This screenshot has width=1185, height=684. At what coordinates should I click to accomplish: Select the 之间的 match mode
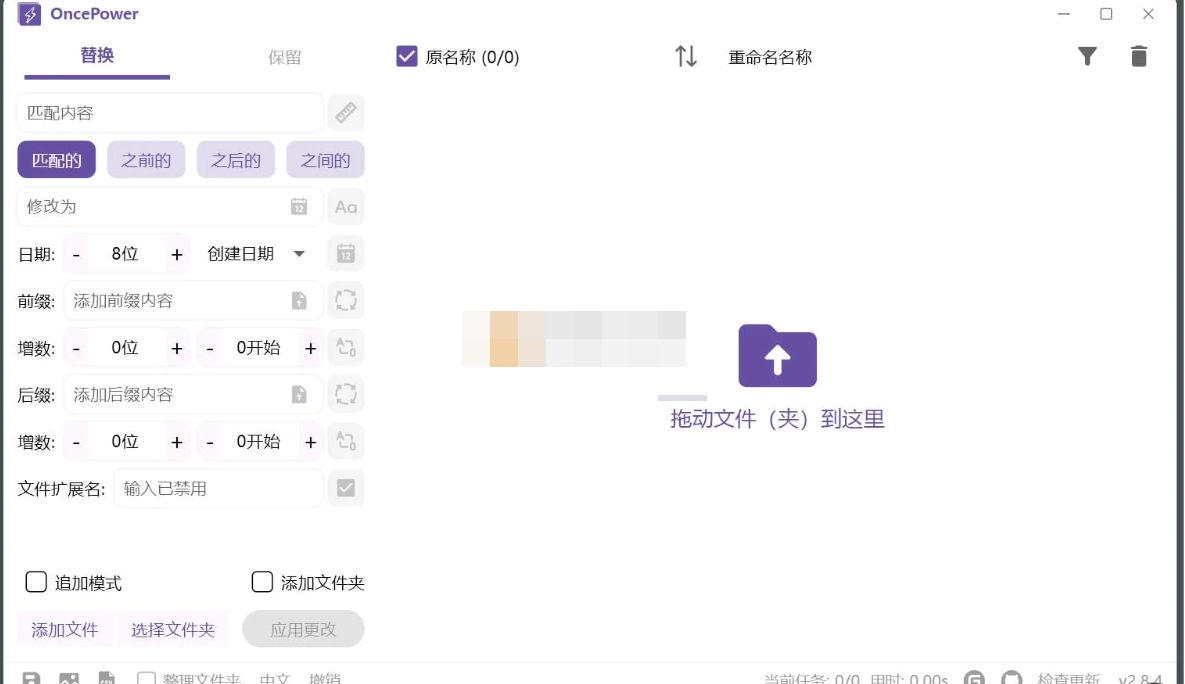[x=325, y=159]
